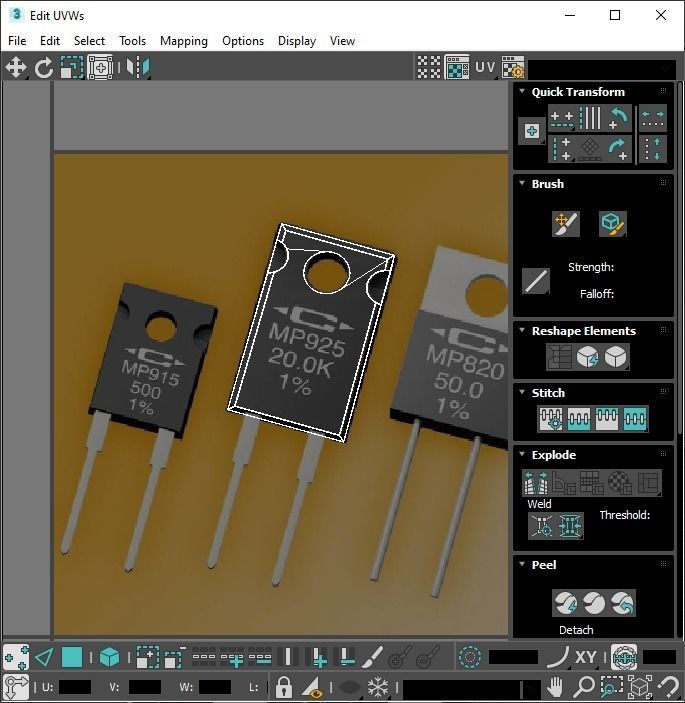Screen dimensions: 685x703
Task: Collapse the Peel rollout
Action: point(522,564)
